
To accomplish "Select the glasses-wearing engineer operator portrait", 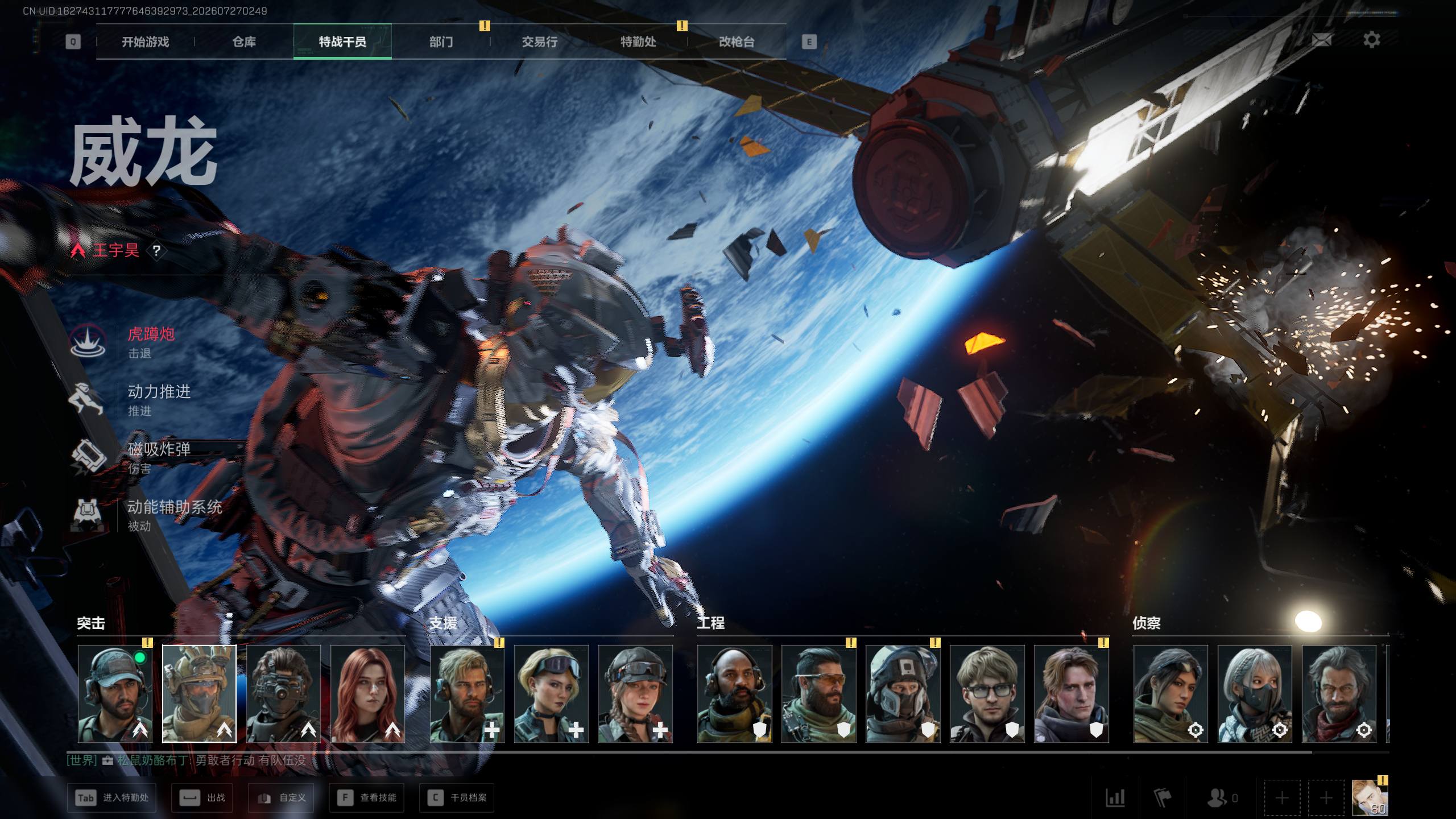I will (x=987, y=694).
